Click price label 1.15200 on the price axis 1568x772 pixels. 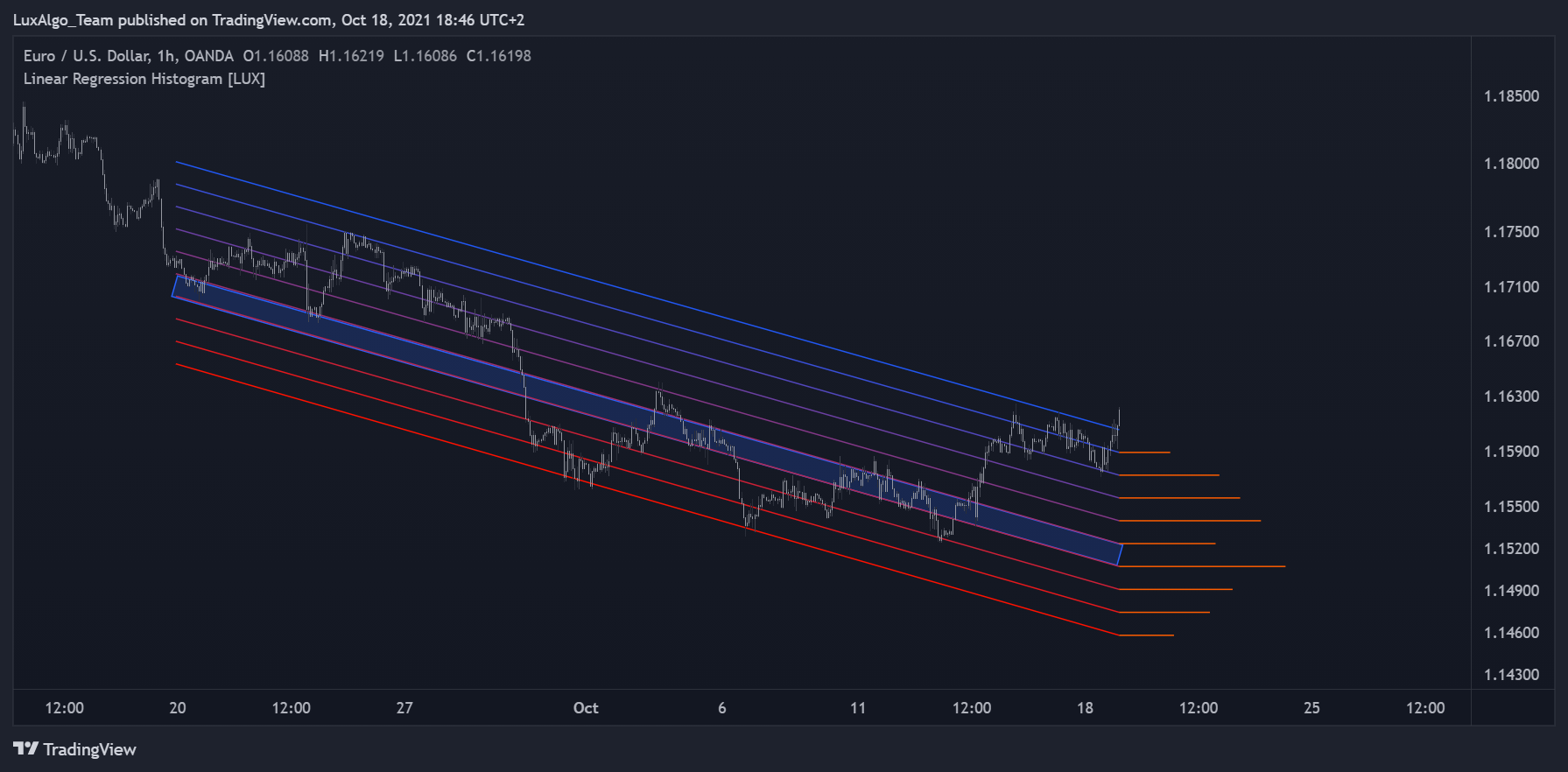1511,549
